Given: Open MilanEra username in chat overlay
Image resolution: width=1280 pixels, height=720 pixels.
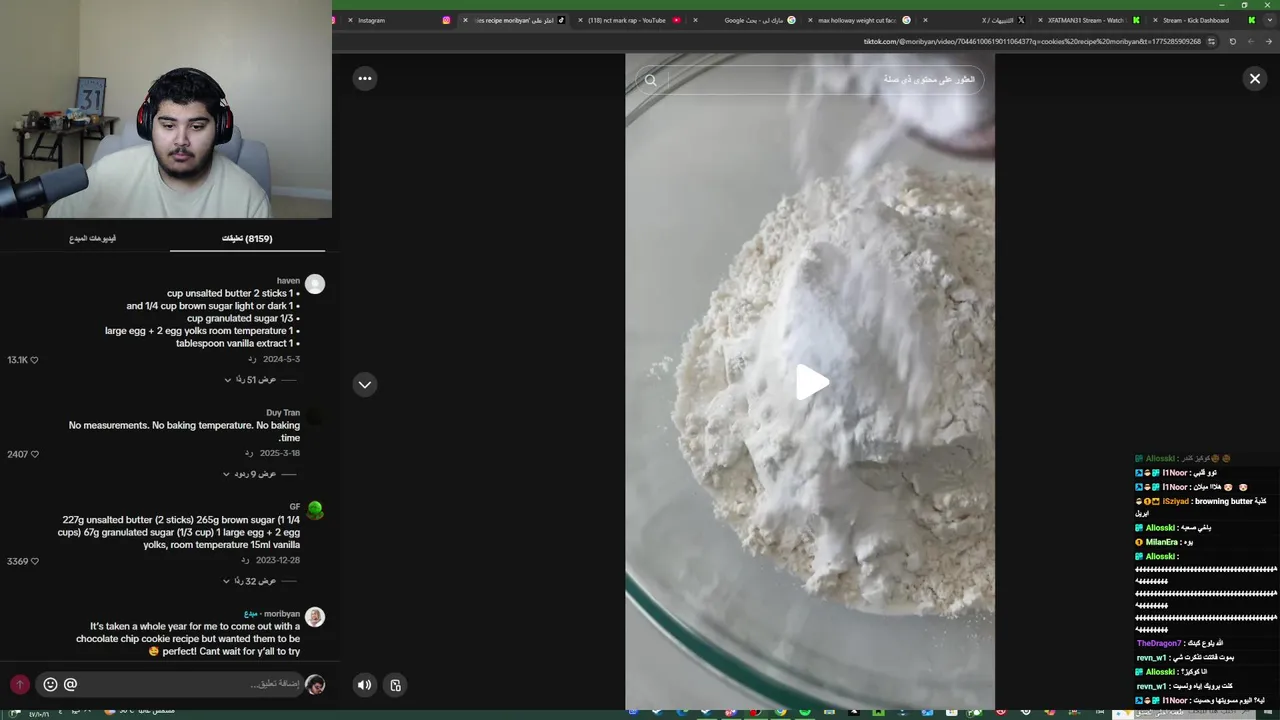Looking at the screenshot, I should (1162, 542).
